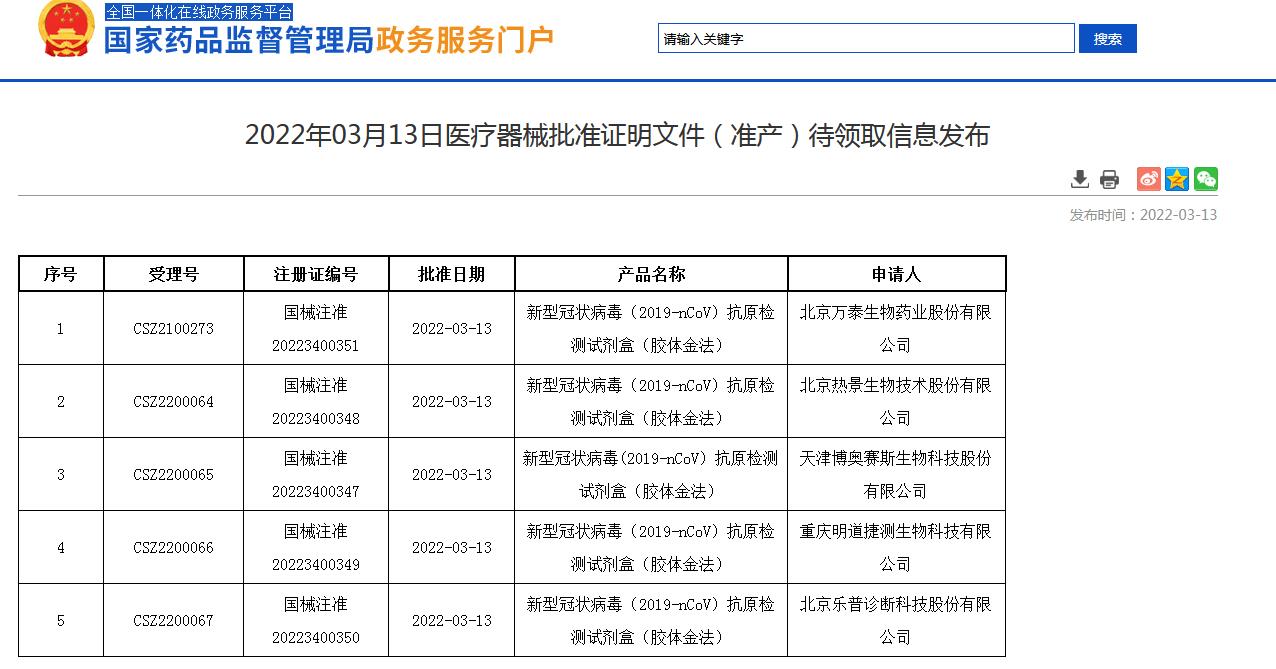Click the 发布时间 2022-03-13 text
This screenshot has height=669, width=1276.
[1144, 213]
